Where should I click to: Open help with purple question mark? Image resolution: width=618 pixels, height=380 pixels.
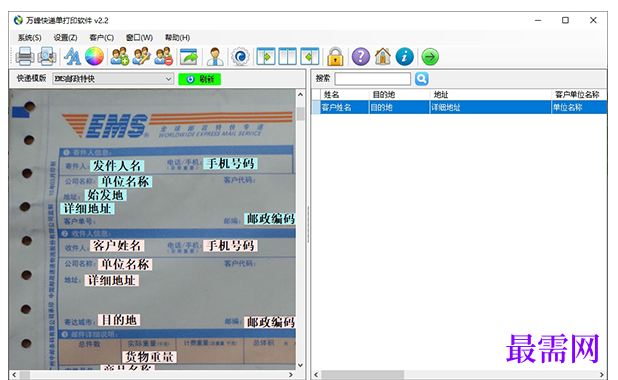(361, 56)
